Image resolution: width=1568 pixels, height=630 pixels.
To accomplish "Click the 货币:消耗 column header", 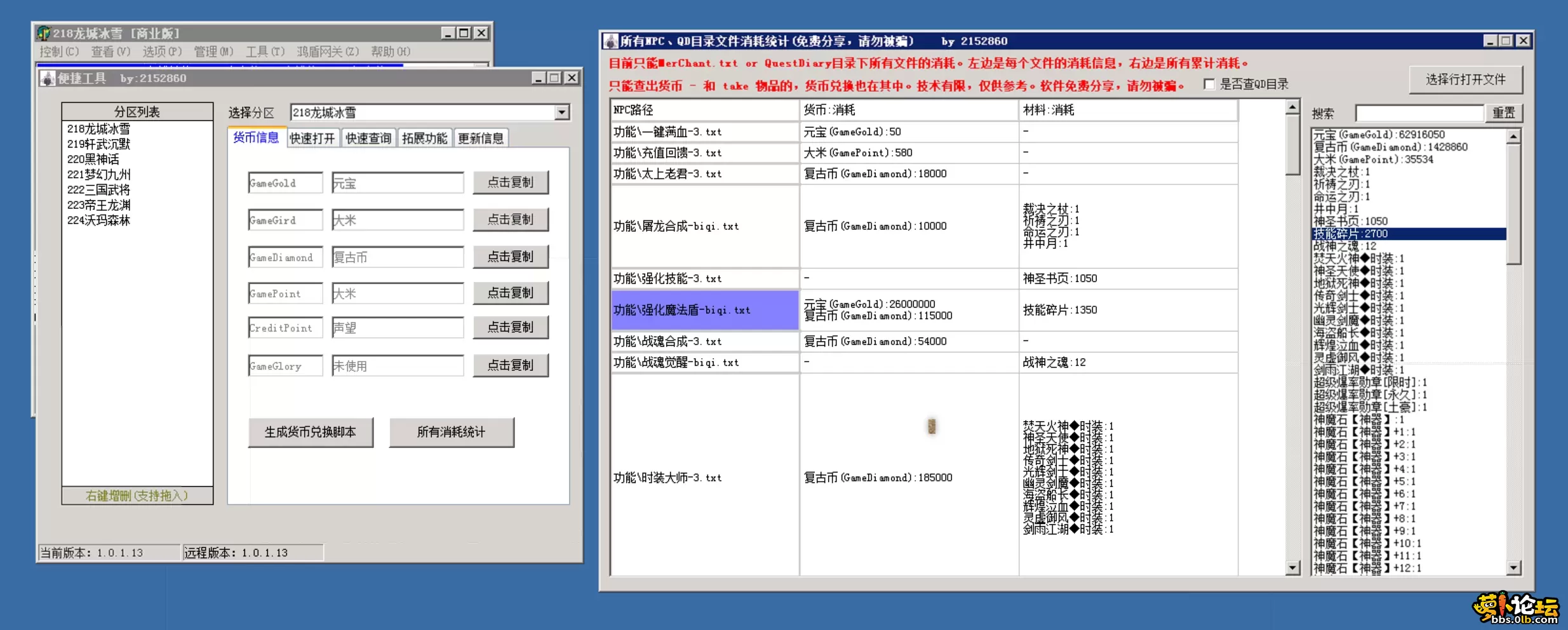I will [909, 111].
